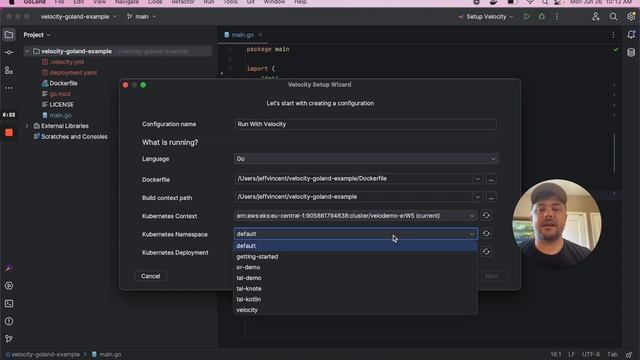Open the Kubernetes Context dropdown
The image size is (640, 360).
(356, 216)
